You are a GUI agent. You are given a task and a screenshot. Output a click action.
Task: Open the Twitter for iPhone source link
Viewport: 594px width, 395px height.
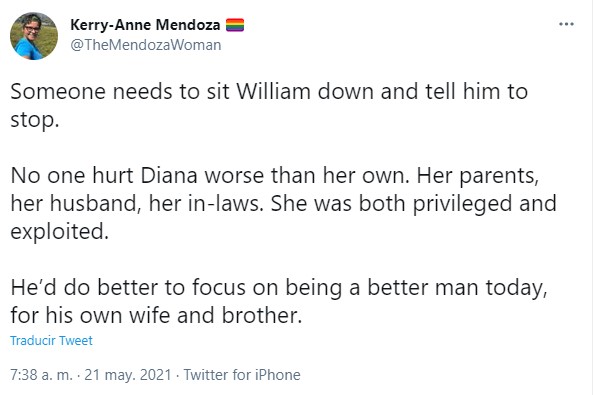[x=242, y=375]
